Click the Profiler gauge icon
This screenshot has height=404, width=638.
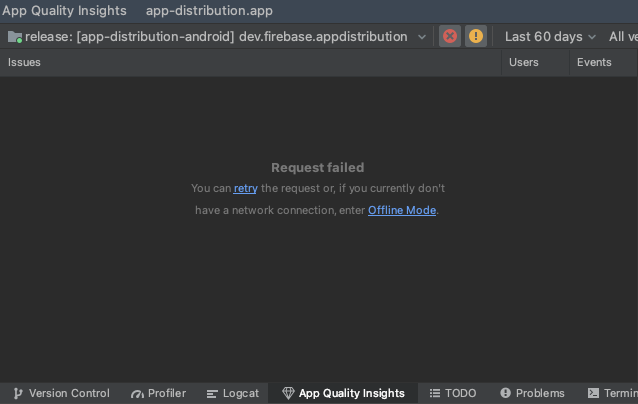click(137, 393)
